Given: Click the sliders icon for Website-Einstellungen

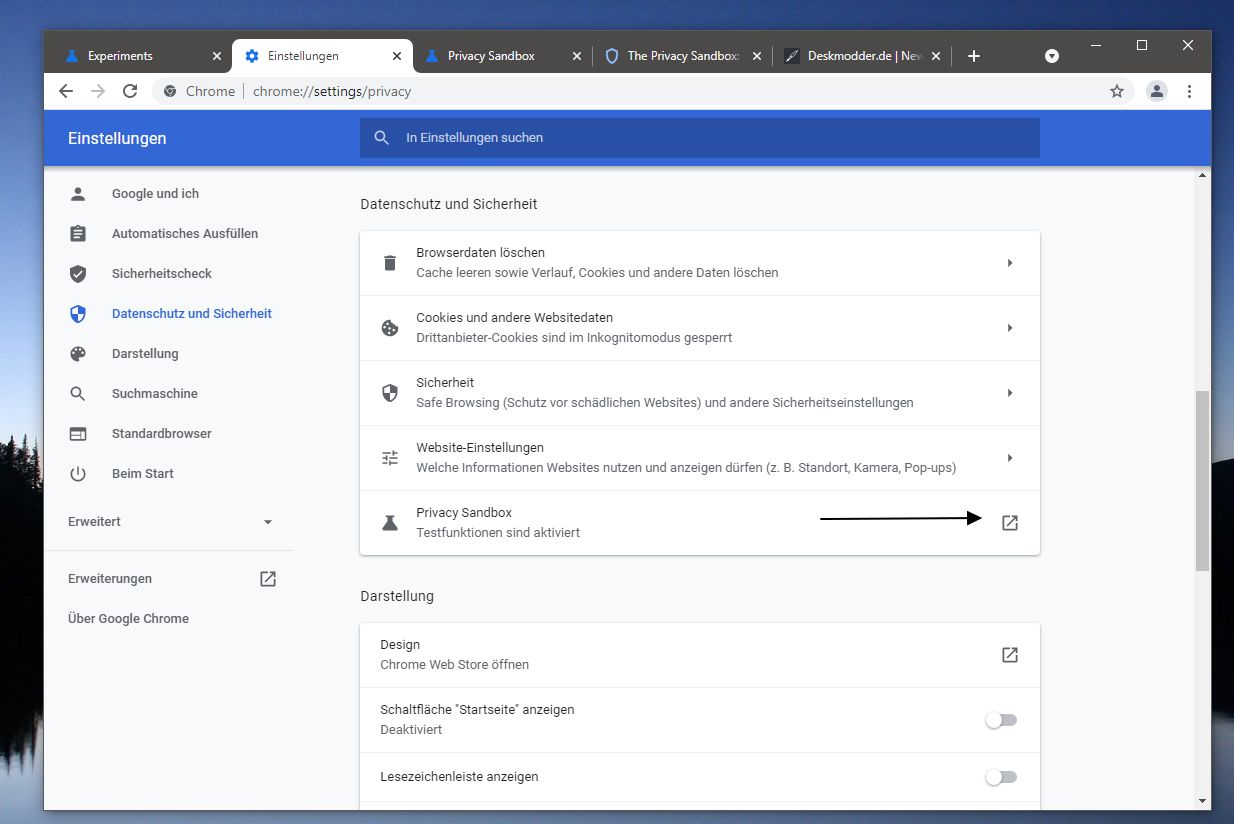Looking at the screenshot, I should (x=390, y=458).
